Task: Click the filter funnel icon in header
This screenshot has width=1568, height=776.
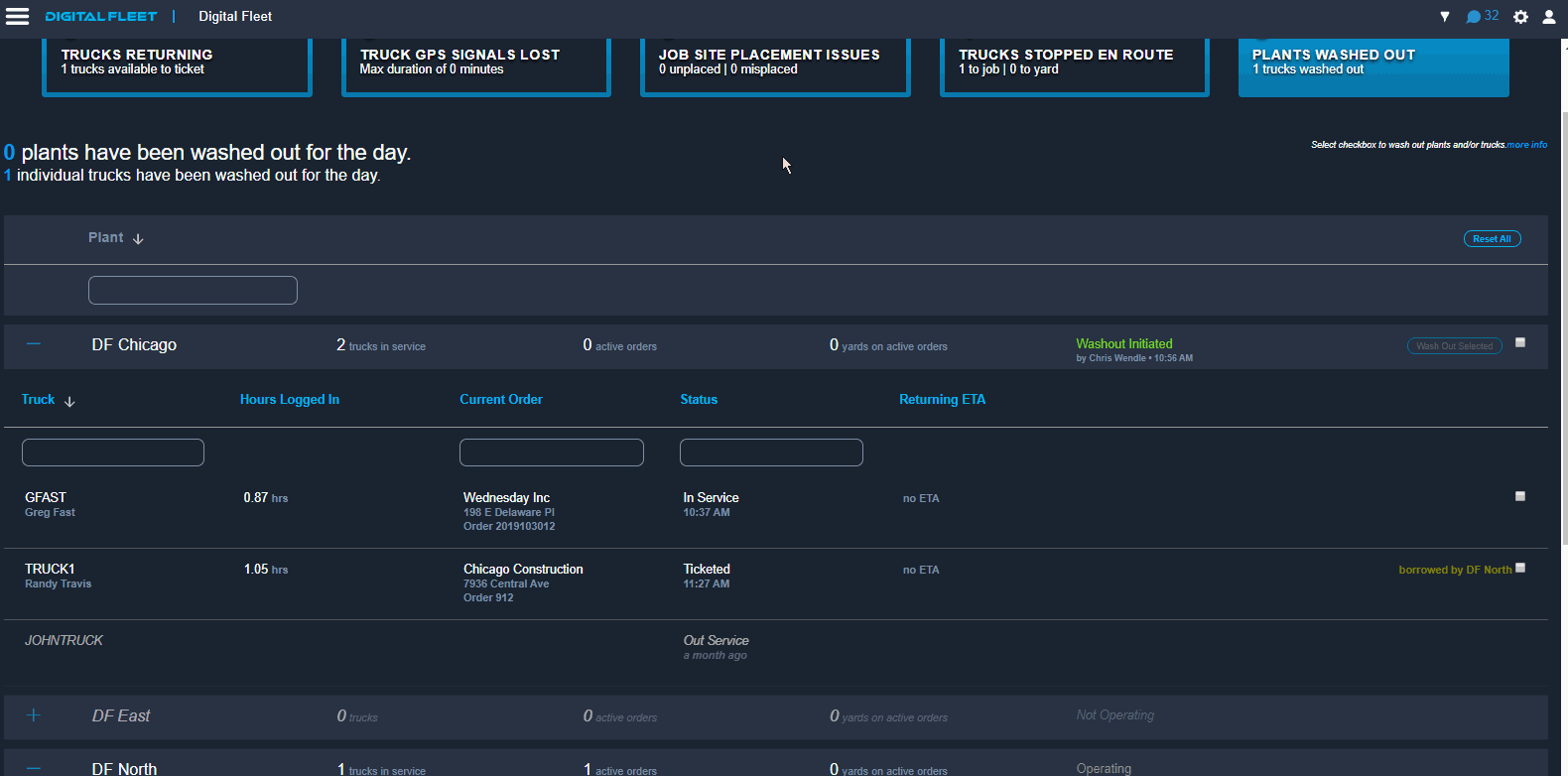Action: [x=1445, y=17]
